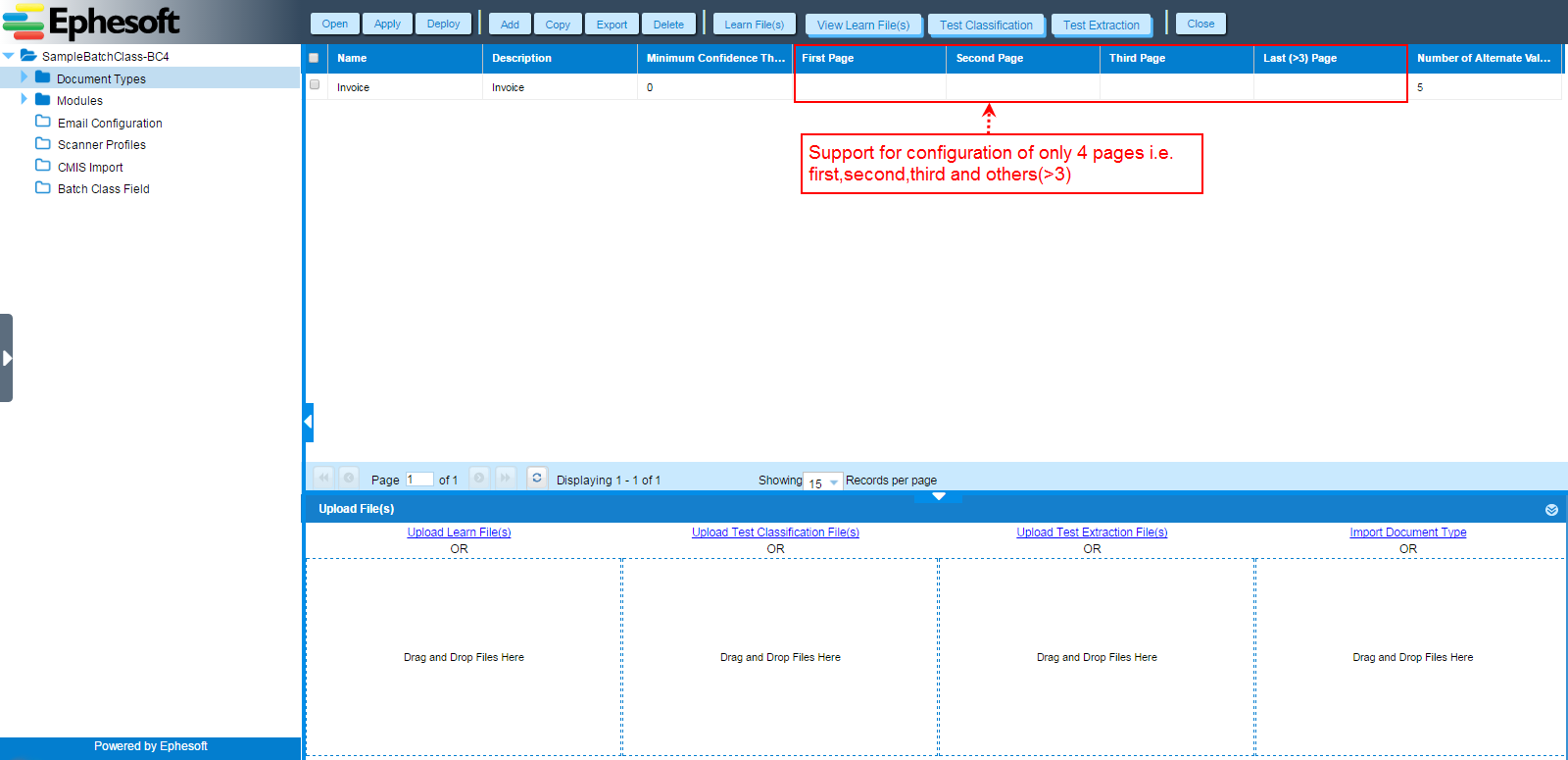Viewport: 1568px width, 760px height.
Task: Click the alternate values cell 5
Action: [1485, 87]
